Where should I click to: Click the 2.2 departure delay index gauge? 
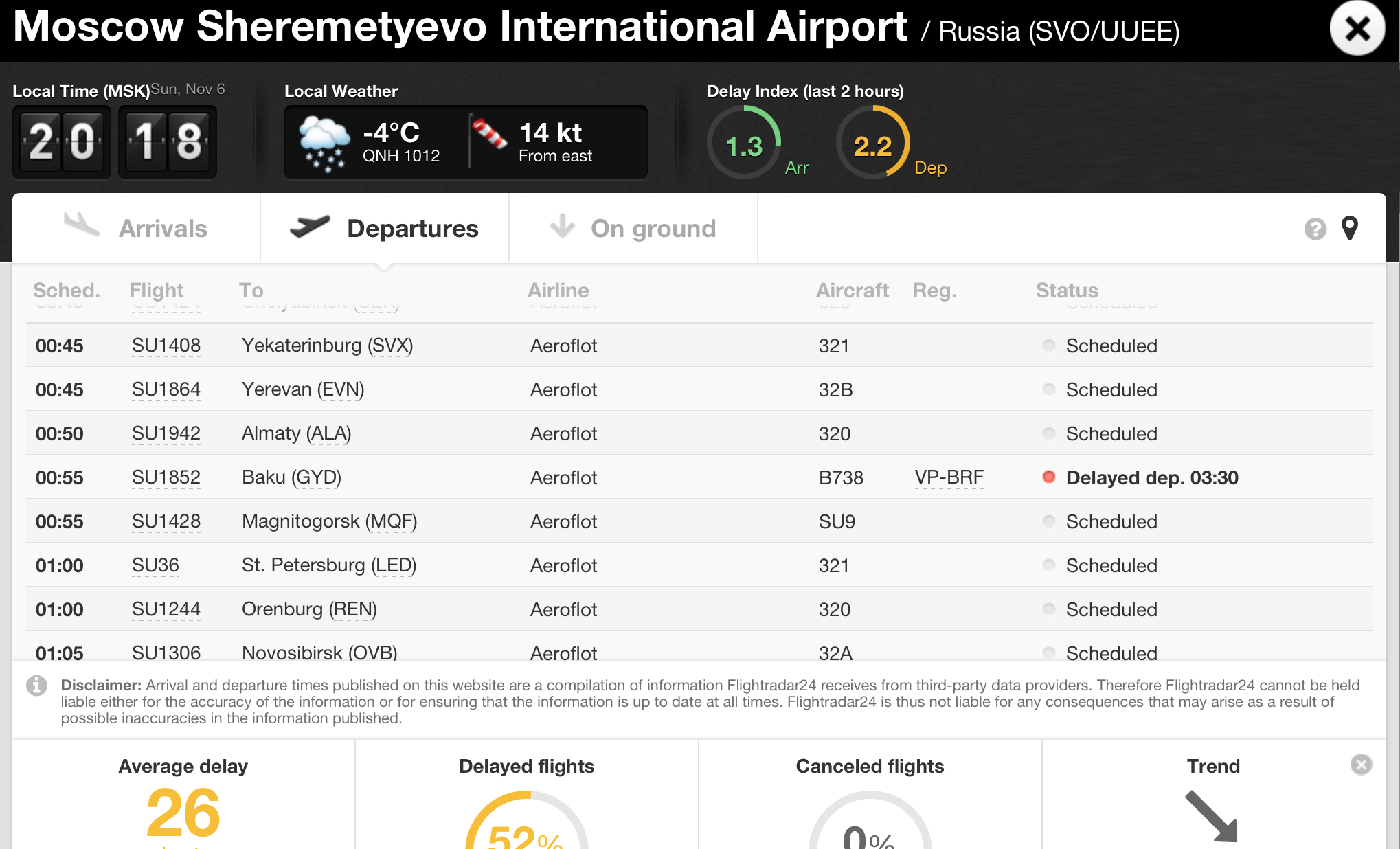[x=873, y=144]
